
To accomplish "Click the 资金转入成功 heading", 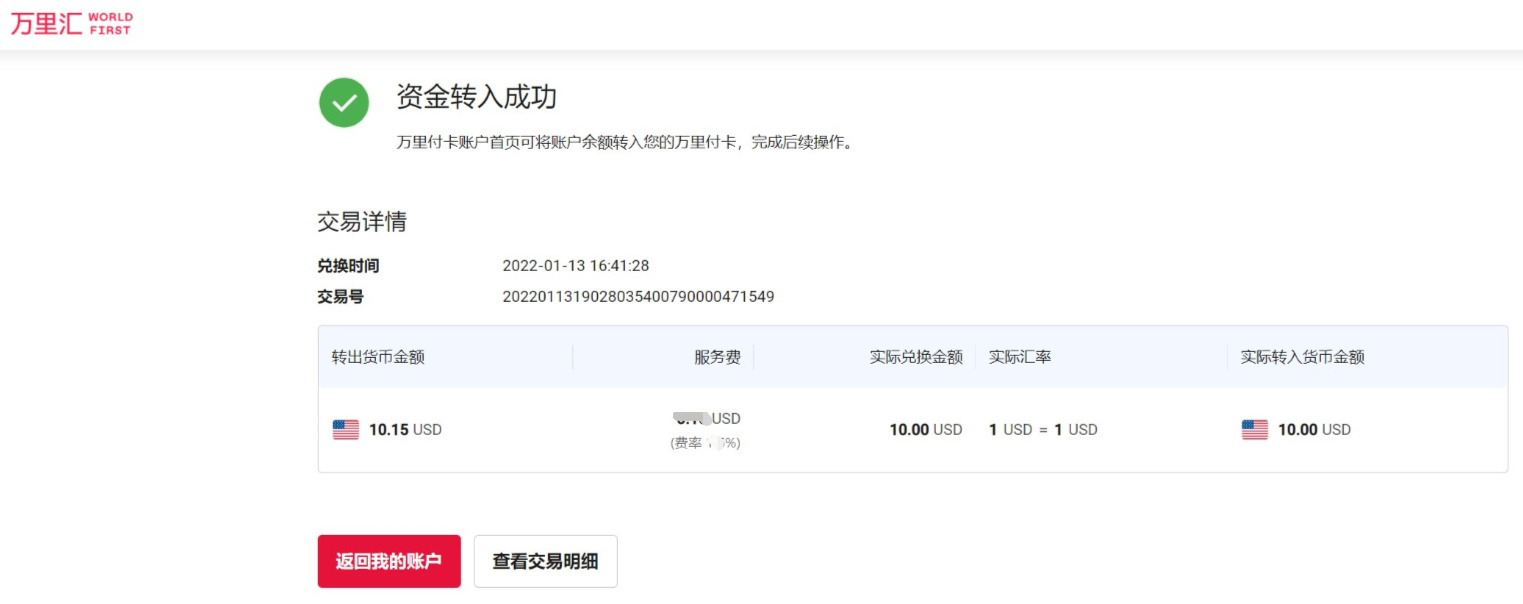I will [476, 97].
